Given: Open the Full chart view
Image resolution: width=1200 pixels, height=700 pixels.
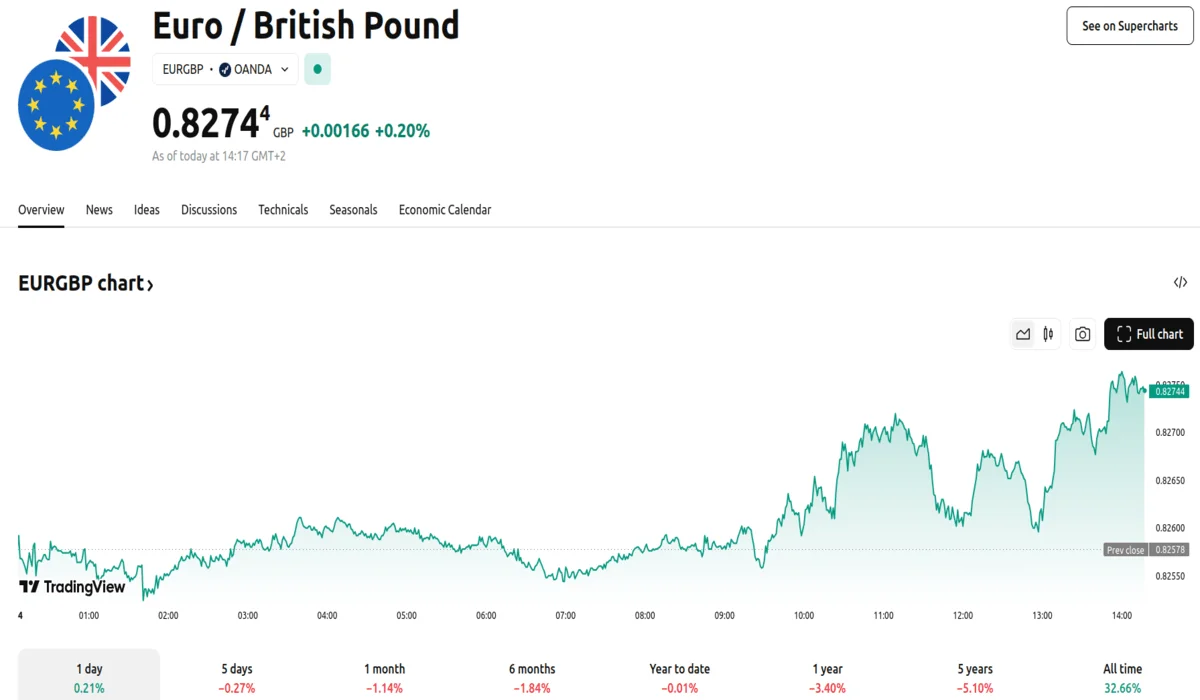Looking at the screenshot, I should [x=1149, y=334].
